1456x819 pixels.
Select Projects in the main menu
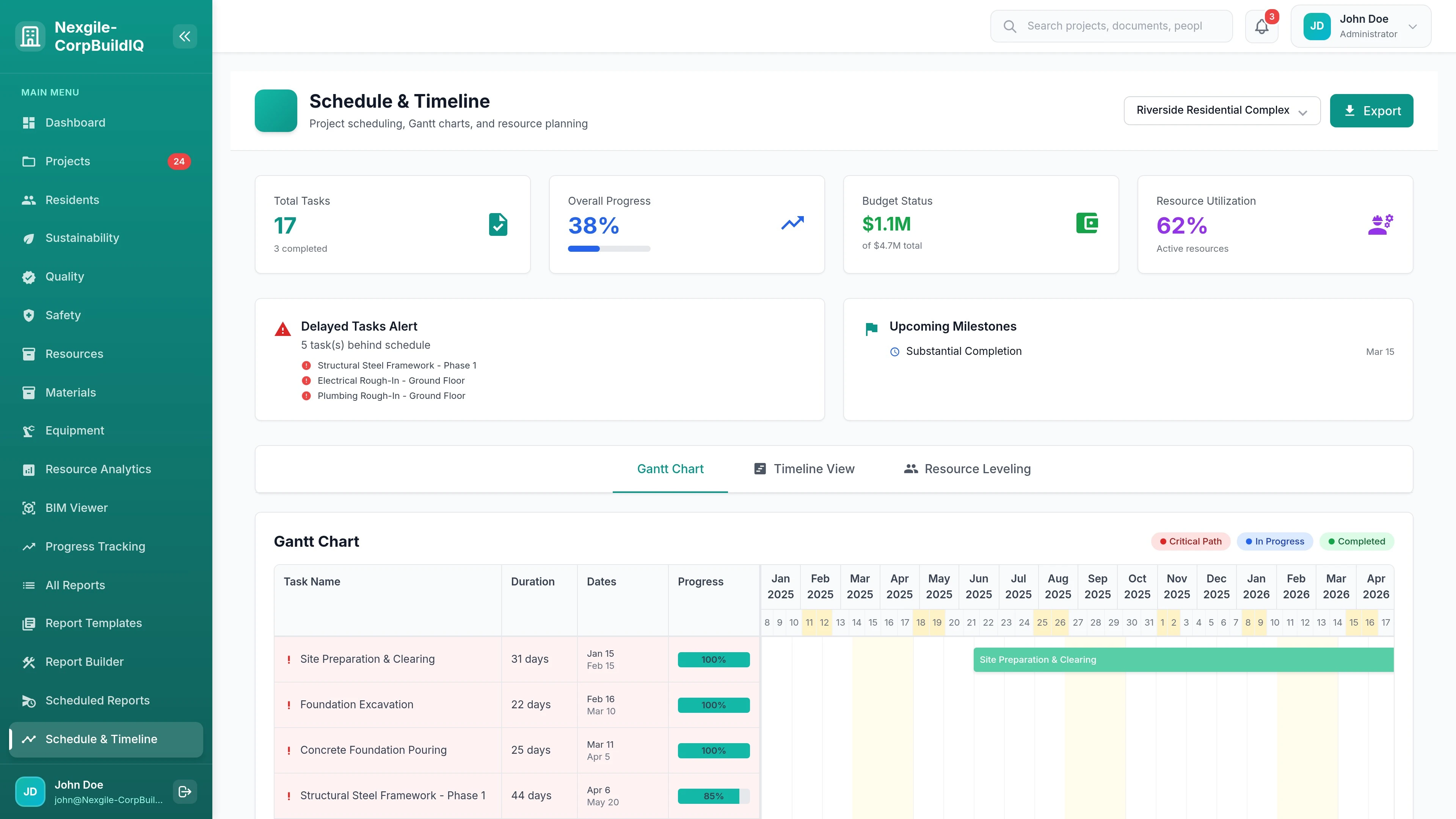click(x=68, y=161)
